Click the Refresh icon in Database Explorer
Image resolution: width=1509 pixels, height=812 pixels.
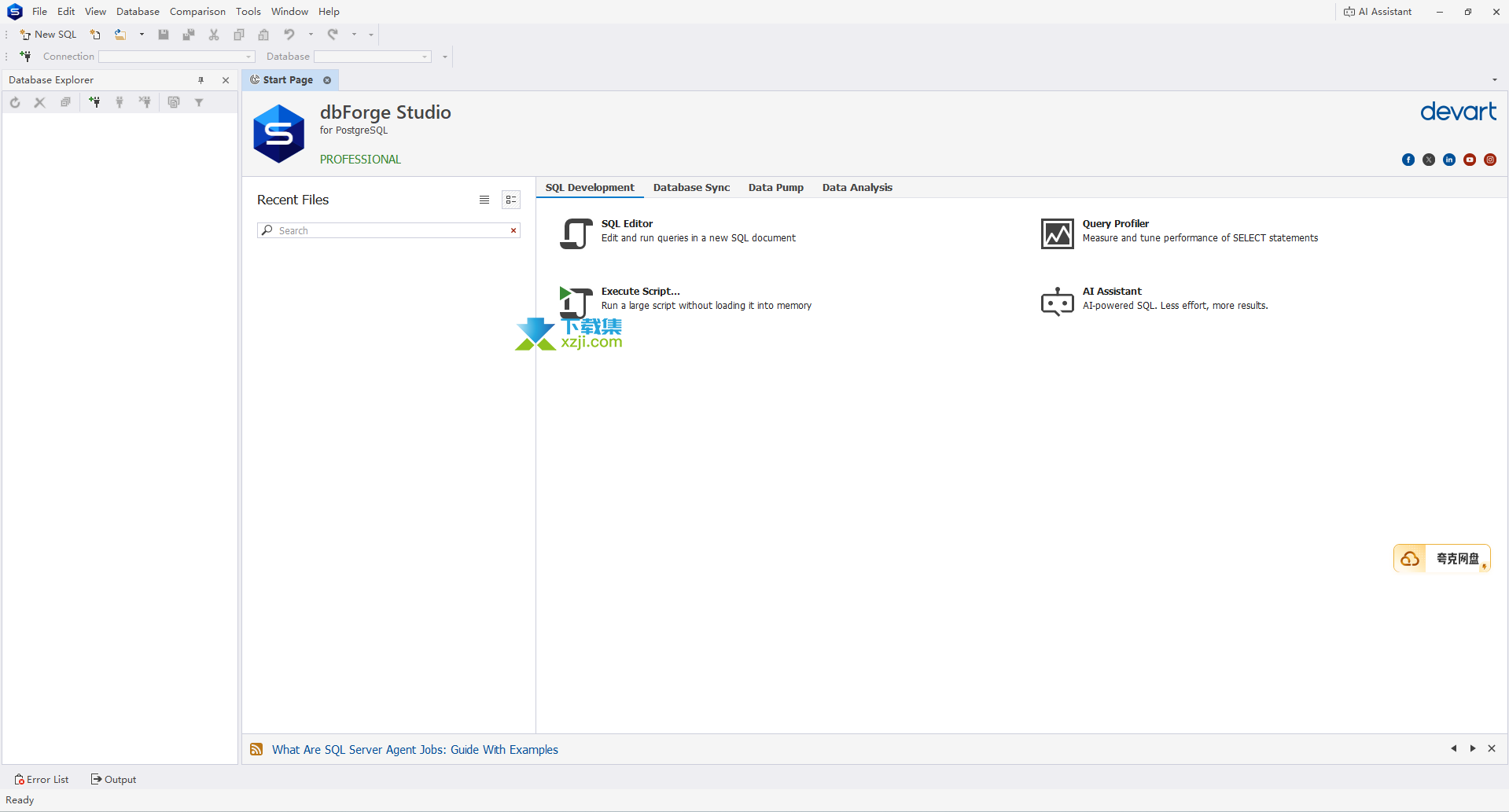click(x=15, y=102)
